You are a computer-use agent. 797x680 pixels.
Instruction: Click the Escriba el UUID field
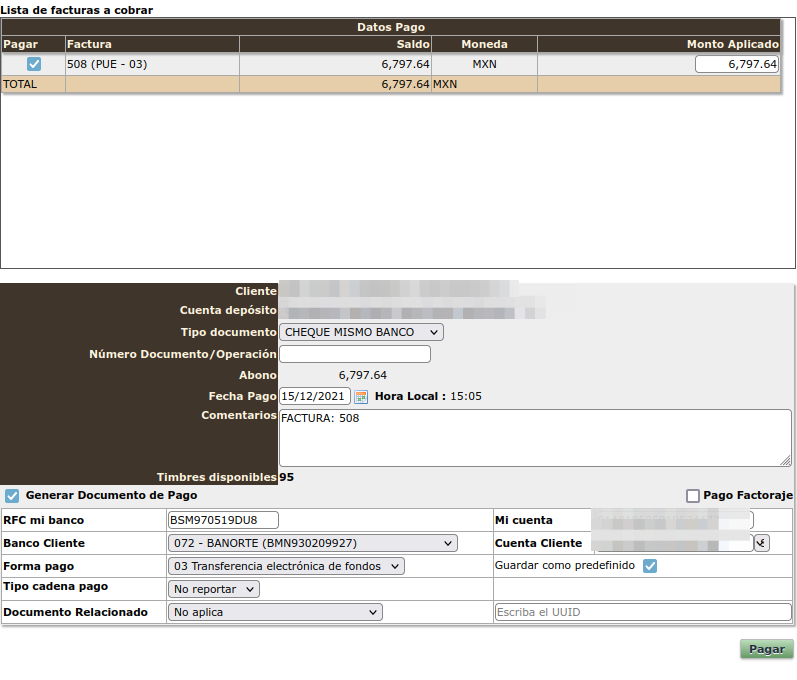(643, 612)
